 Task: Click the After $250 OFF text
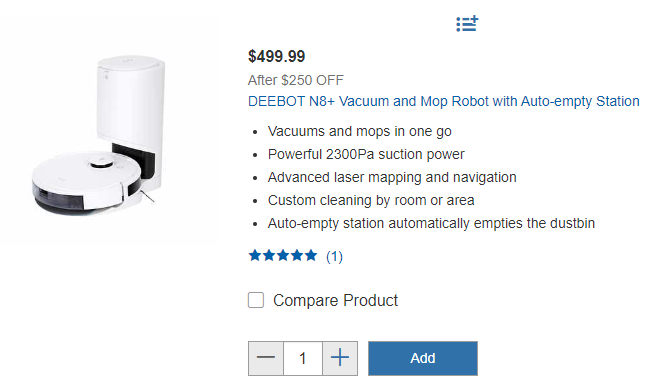[x=295, y=80]
